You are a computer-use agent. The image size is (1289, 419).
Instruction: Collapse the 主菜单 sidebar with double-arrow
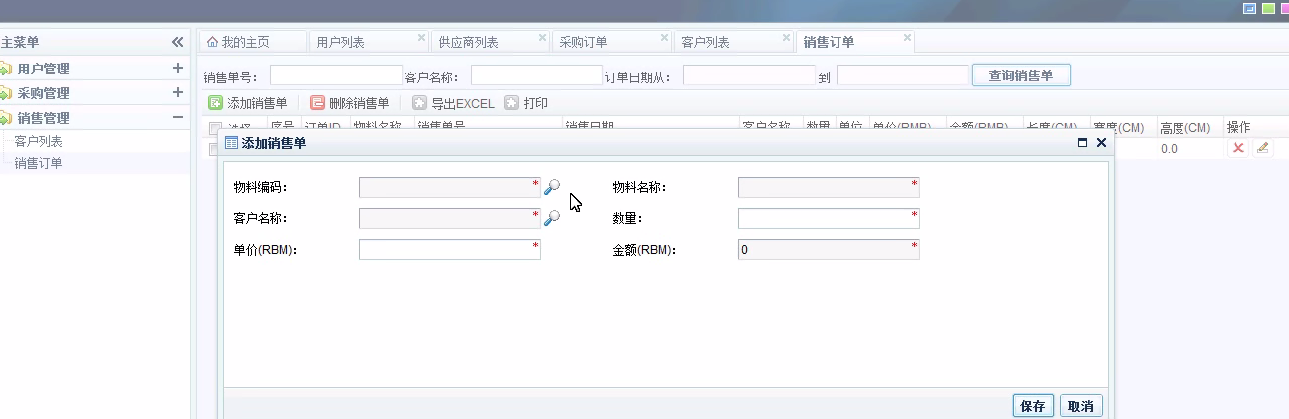[x=177, y=42]
